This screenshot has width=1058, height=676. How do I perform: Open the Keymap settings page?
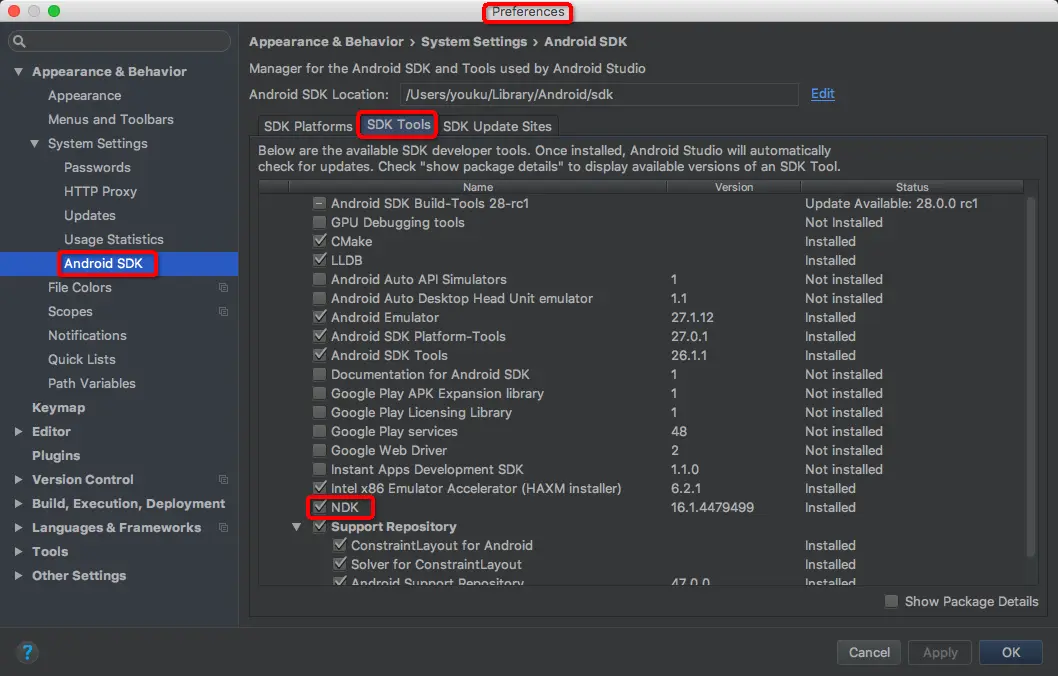[59, 407]
